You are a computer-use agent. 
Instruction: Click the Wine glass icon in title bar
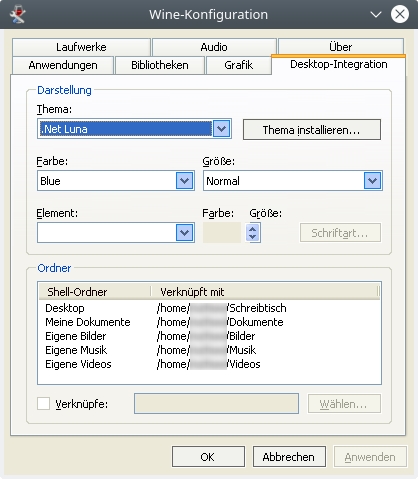tap(18, 14)
